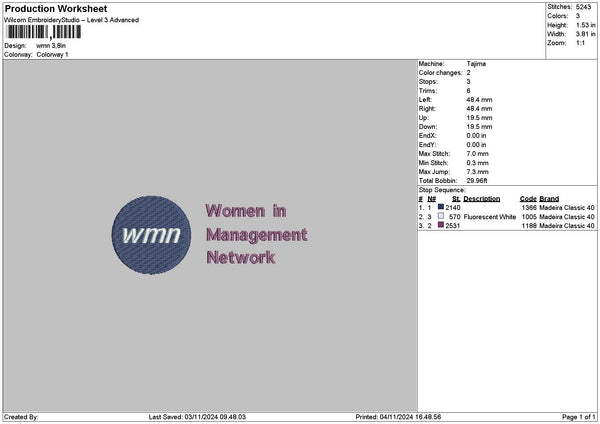The width and height of the screenshot is (600, 424).
Task: Click thread code 1366 in stop sequence
Action: [x=529, y=208]
